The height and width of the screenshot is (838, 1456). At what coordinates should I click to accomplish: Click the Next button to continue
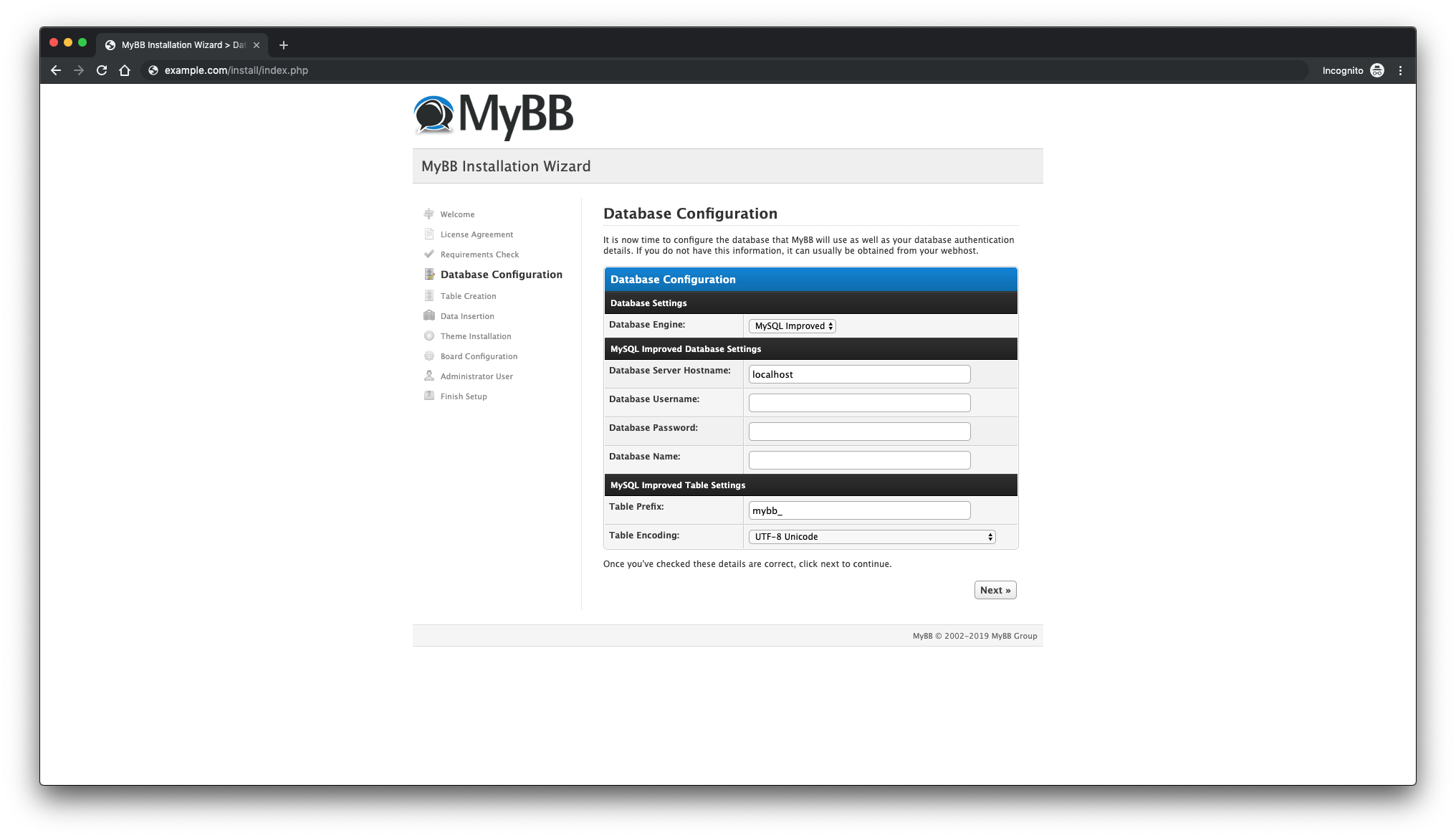tap(995, 590)
